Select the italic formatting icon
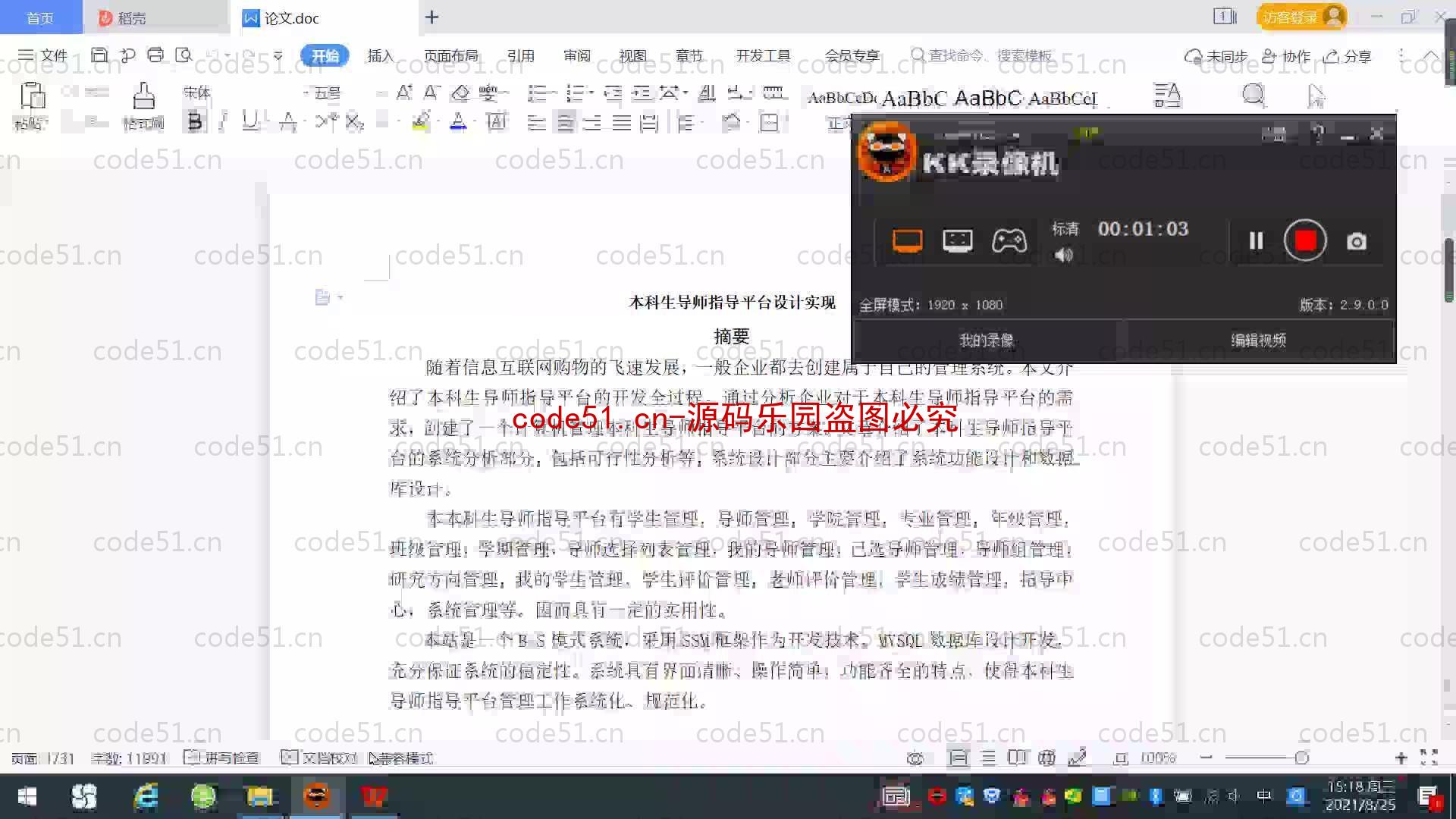1456x819 pixels. coord(222,121)
